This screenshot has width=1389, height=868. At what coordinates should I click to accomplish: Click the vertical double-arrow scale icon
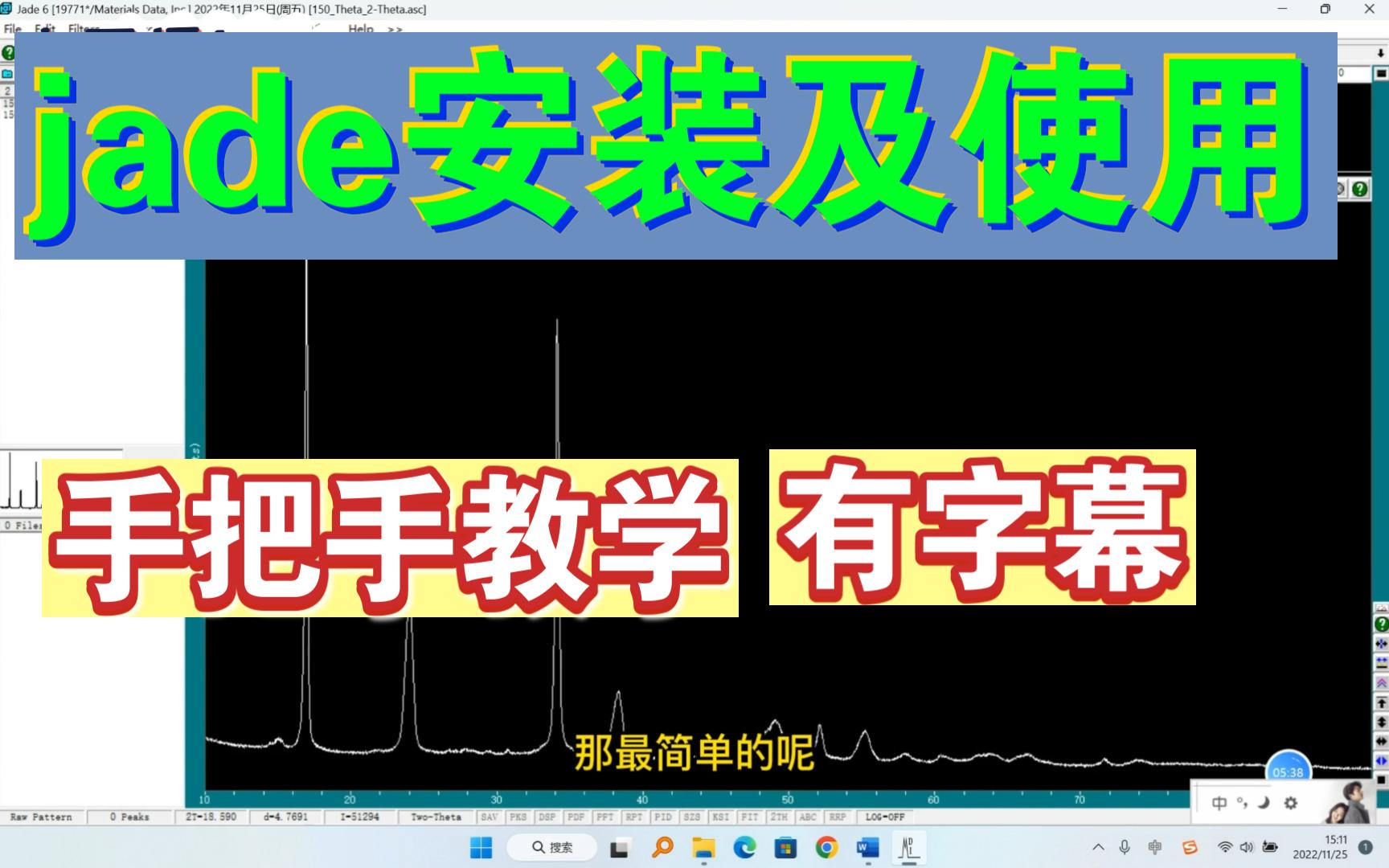coord(1381,722)
